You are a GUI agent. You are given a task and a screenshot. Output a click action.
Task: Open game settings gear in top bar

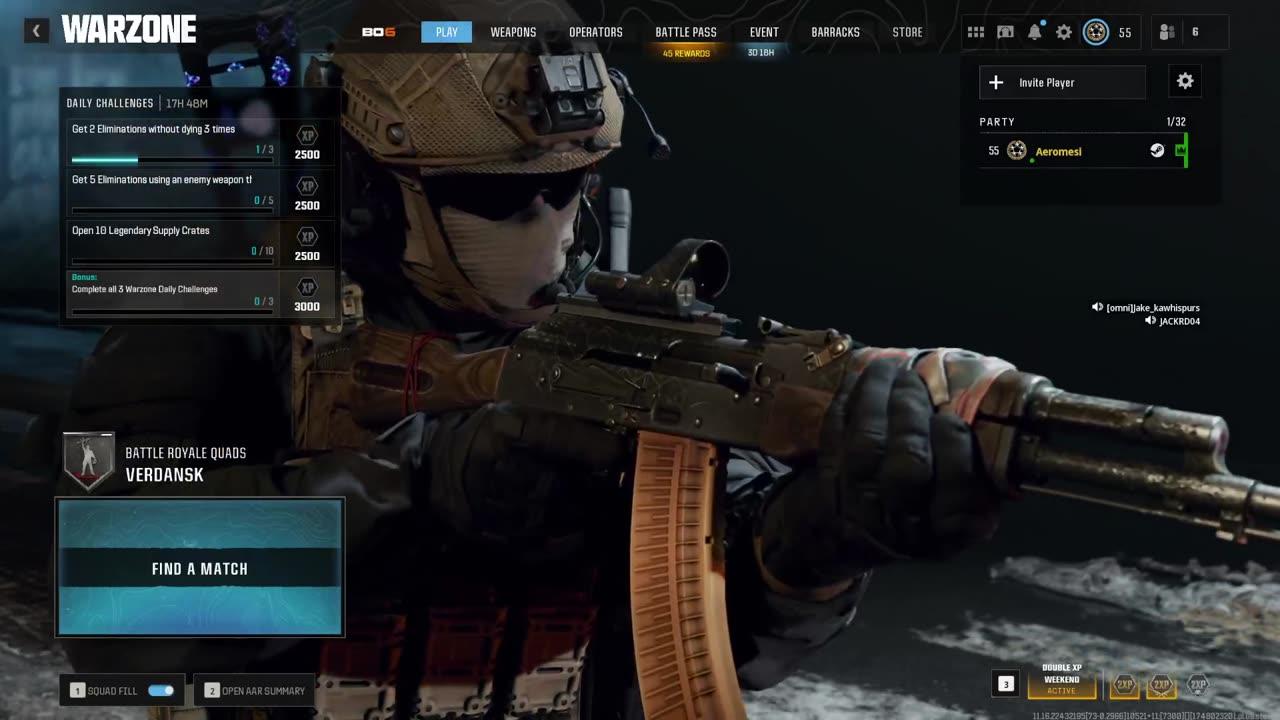(x=1064, y=32)
